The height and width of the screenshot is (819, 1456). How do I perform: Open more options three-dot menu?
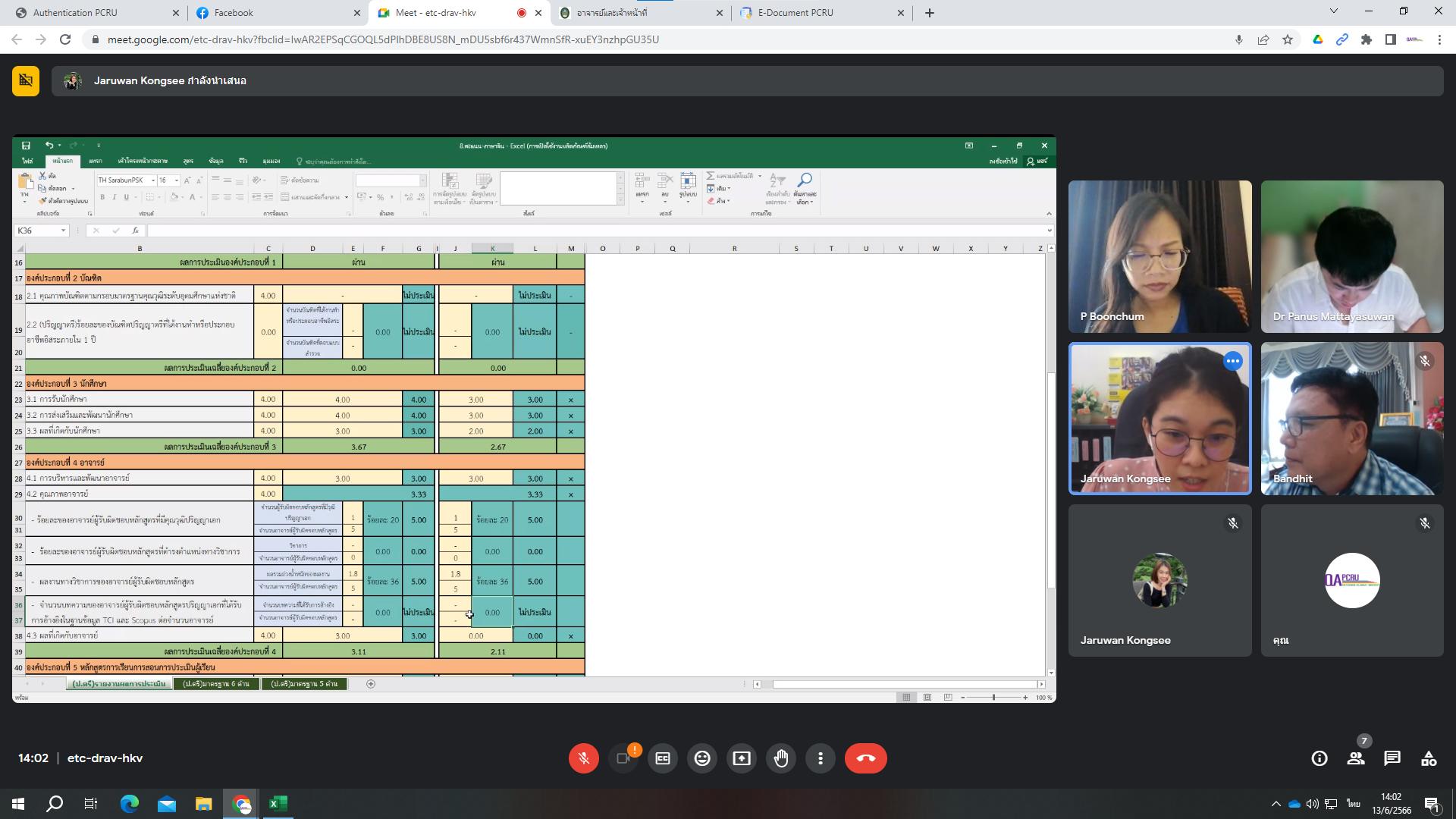[x=821, y=758]
